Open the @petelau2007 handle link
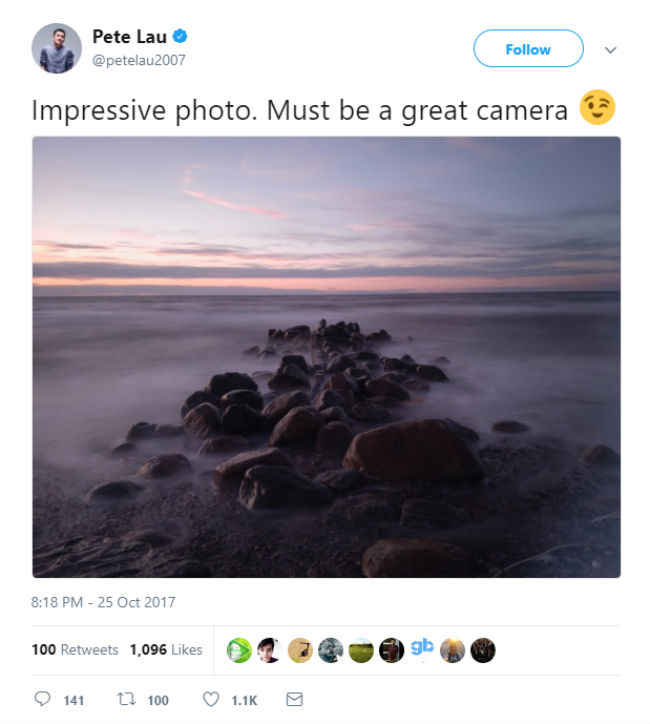This screenshot has width=650, height=724. click(138, 60)
